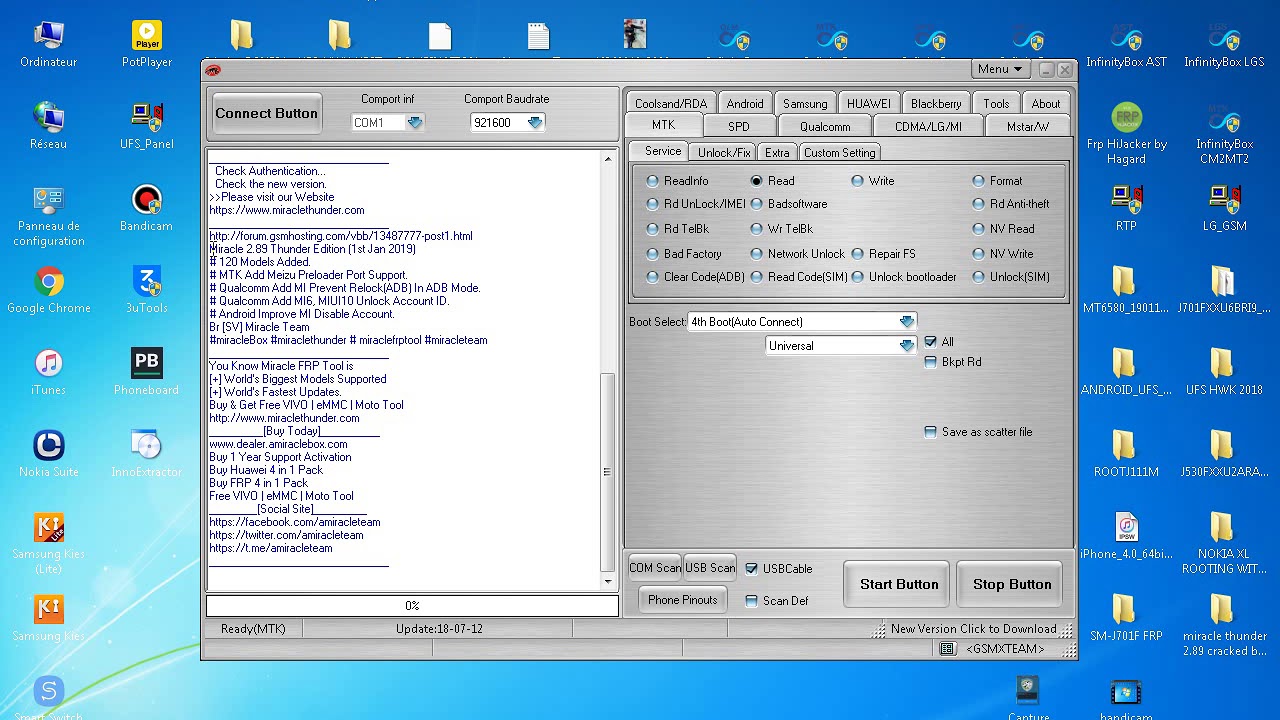This screenshot has width=1280, height=720.
Task: Click the Connect Button
Action: (x=266, y=114)
